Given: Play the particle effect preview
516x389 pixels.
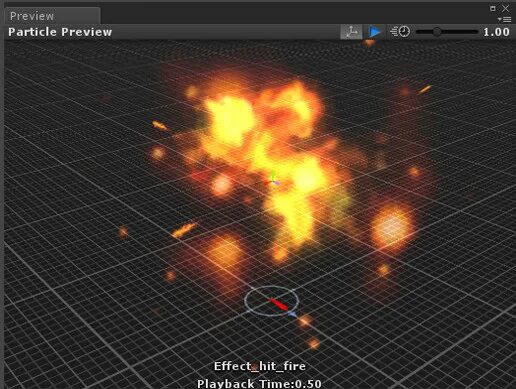Looking at the screenshot, I should (375, 32).
